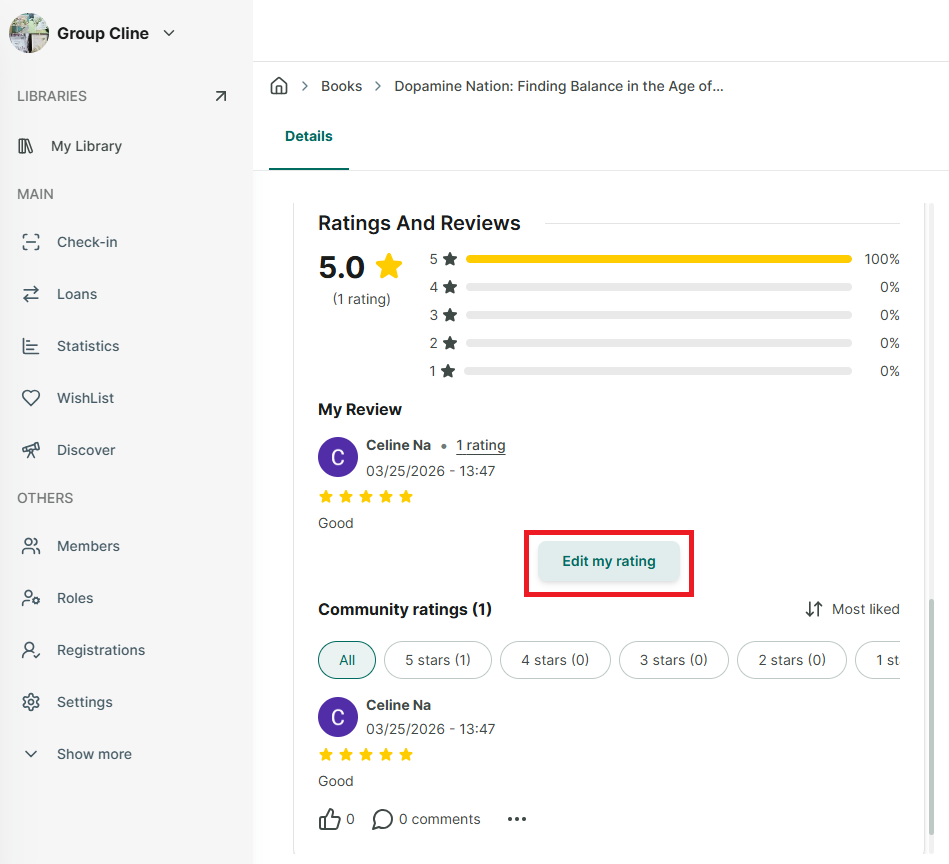Screen dimensions: 949x864
Task: Click the Discover telescope icon
Action: click(31, 450)
